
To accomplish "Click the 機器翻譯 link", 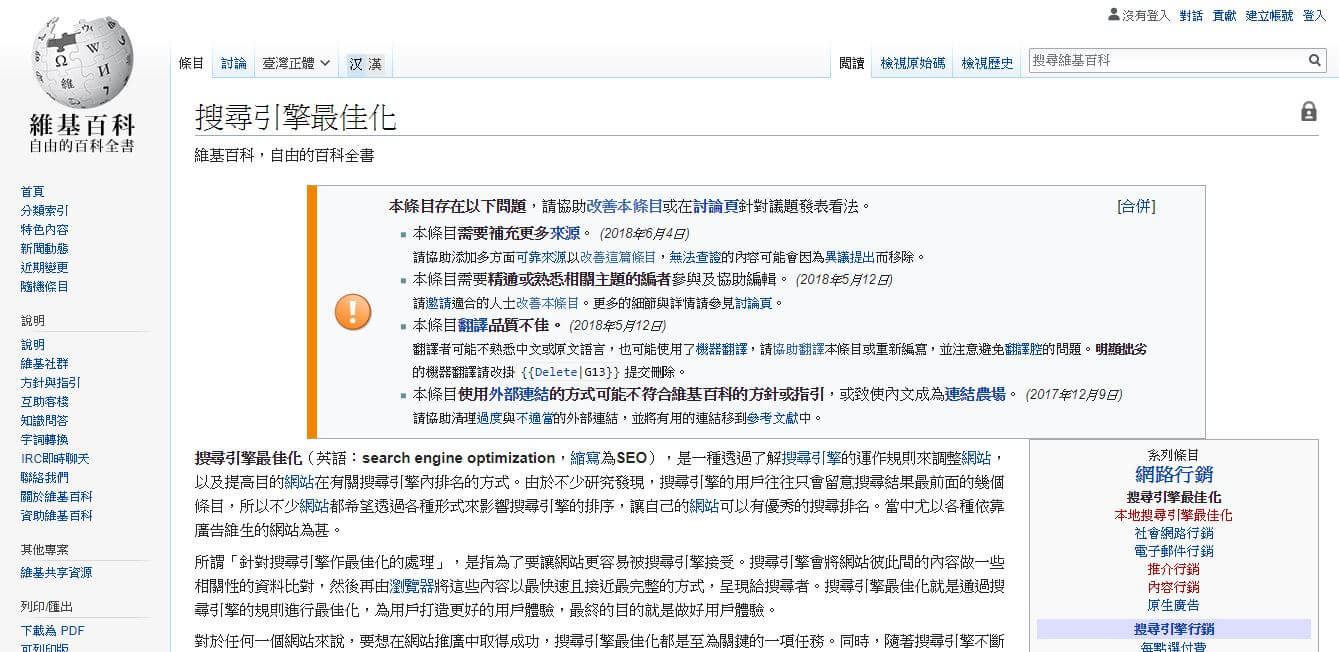I will tap(722, 349).
